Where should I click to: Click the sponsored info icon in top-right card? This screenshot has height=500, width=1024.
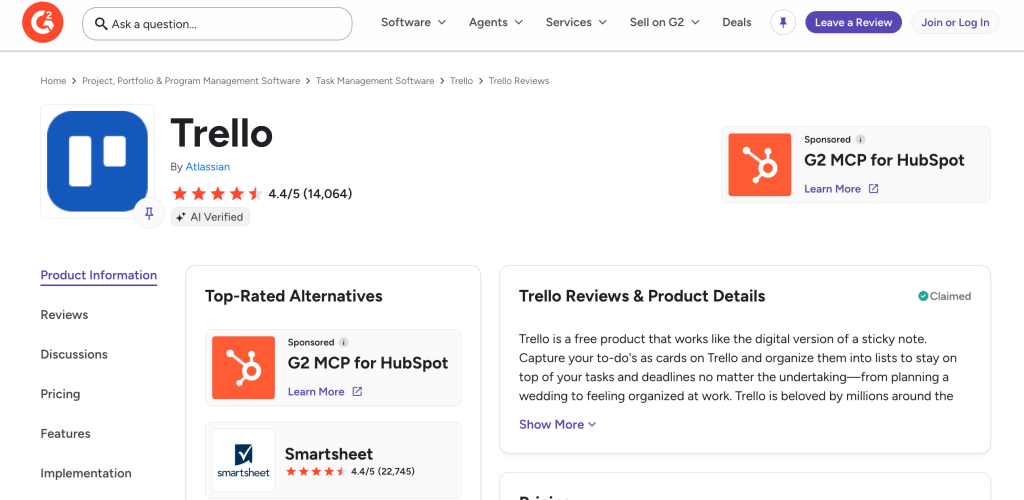pos(860,140)
